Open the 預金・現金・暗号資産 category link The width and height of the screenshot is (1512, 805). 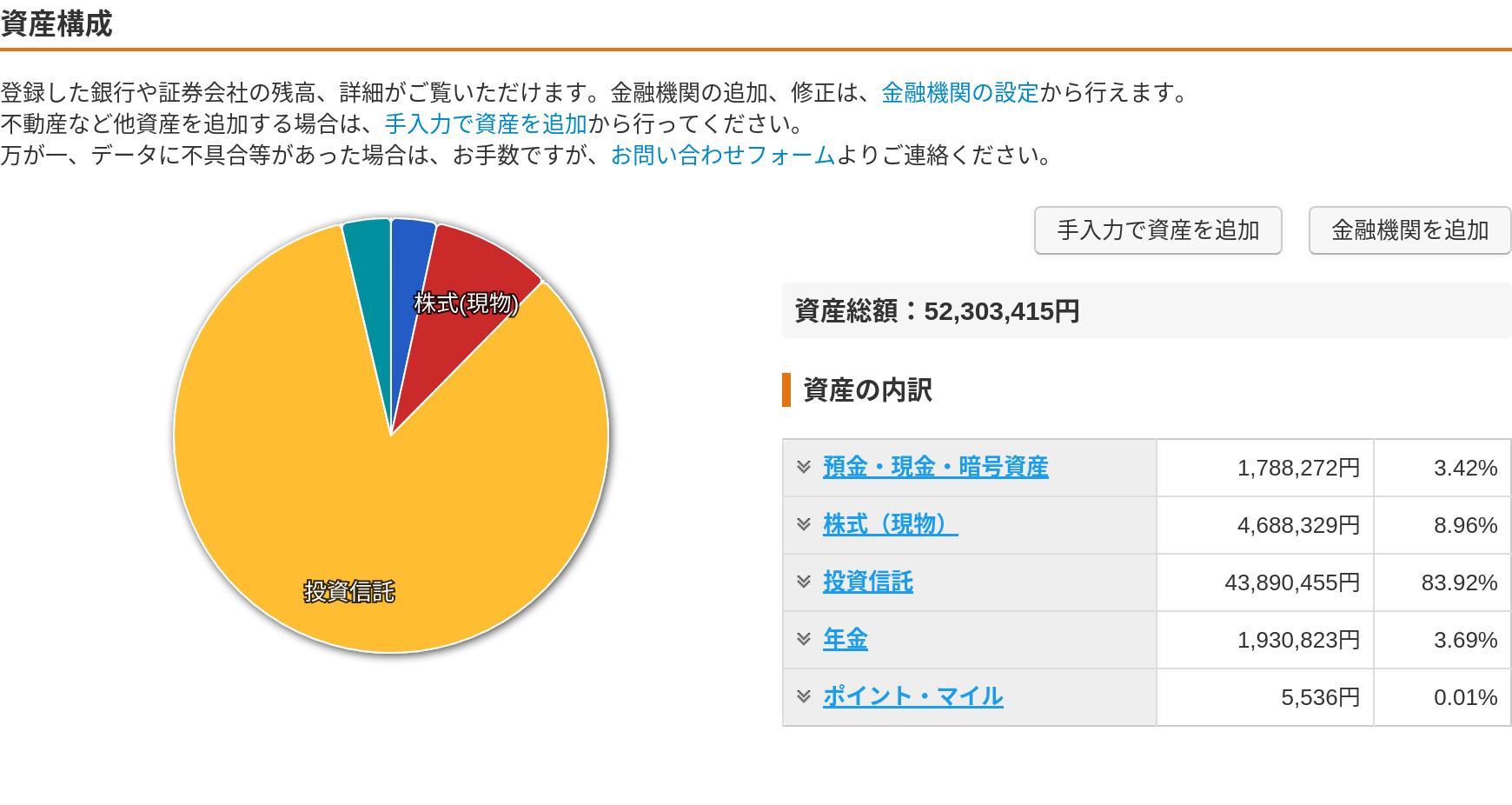pos(935,468)
